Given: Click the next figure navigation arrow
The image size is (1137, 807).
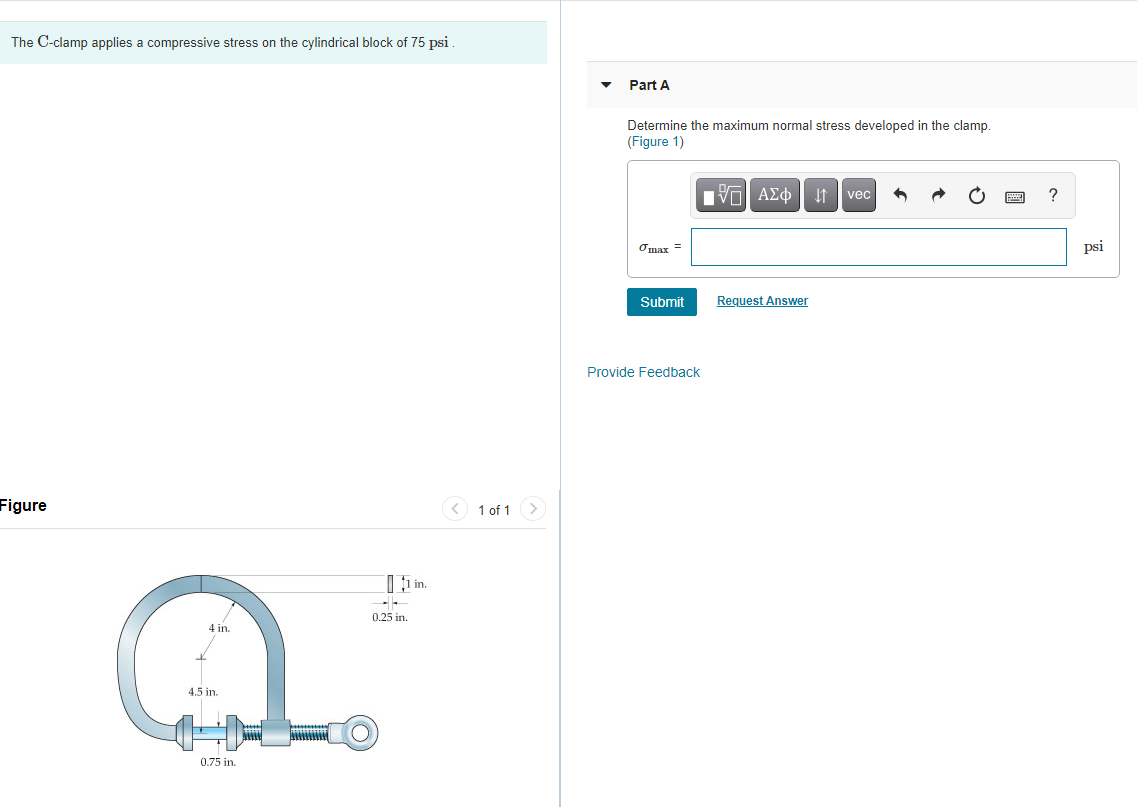Looking at the screenshot, I should click(533, 508).
